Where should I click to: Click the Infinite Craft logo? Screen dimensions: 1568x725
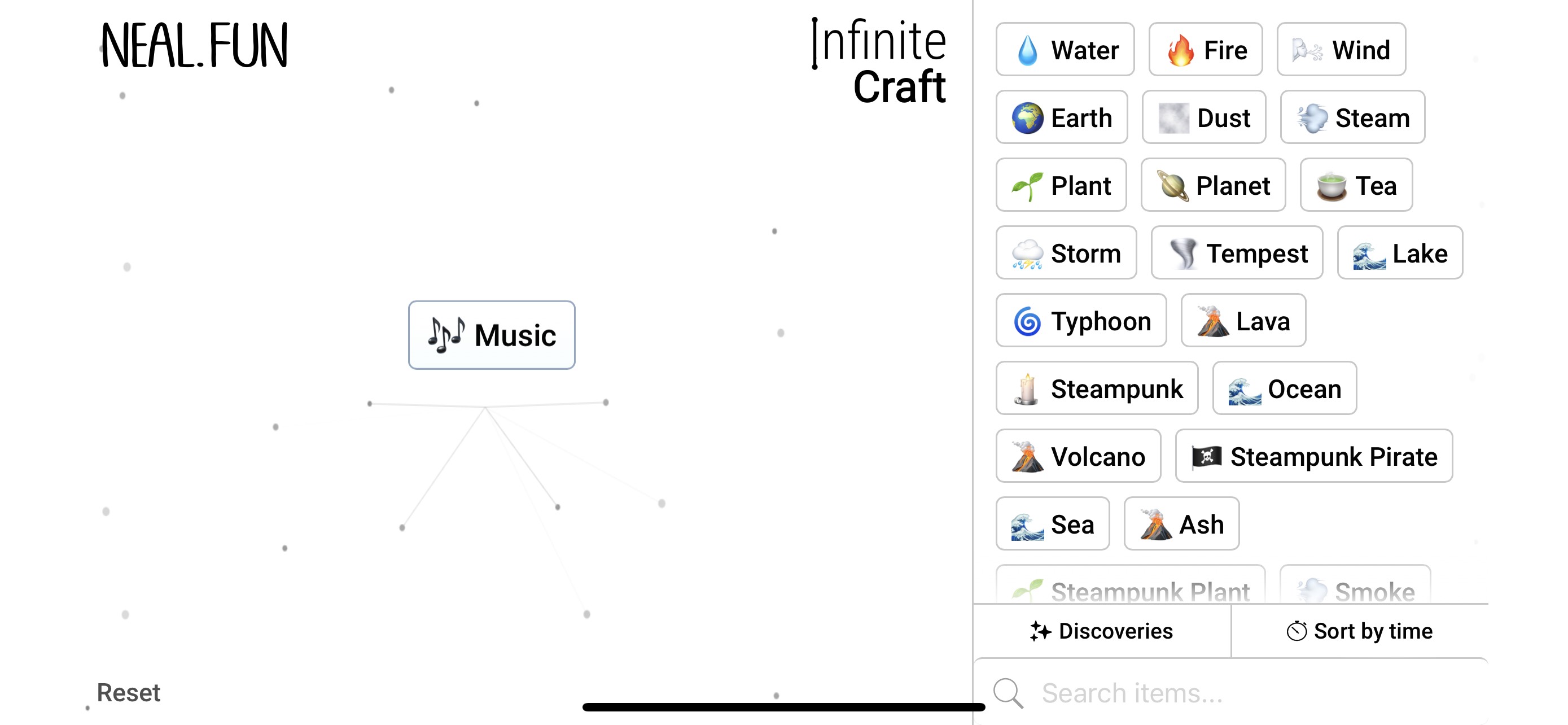click(879, 62)
